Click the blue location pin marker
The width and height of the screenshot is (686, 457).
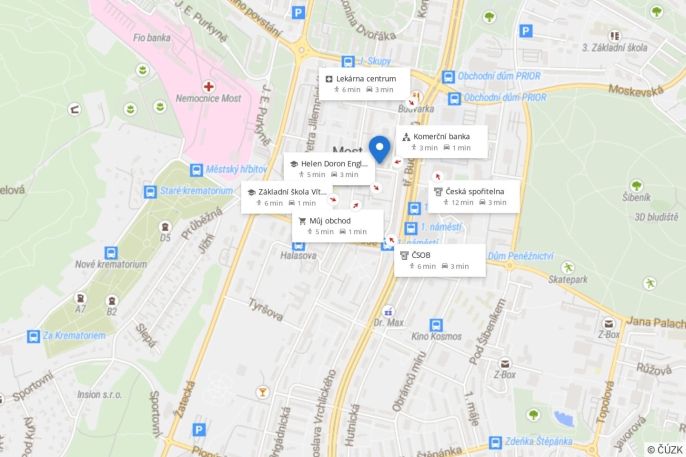point(379,150)
